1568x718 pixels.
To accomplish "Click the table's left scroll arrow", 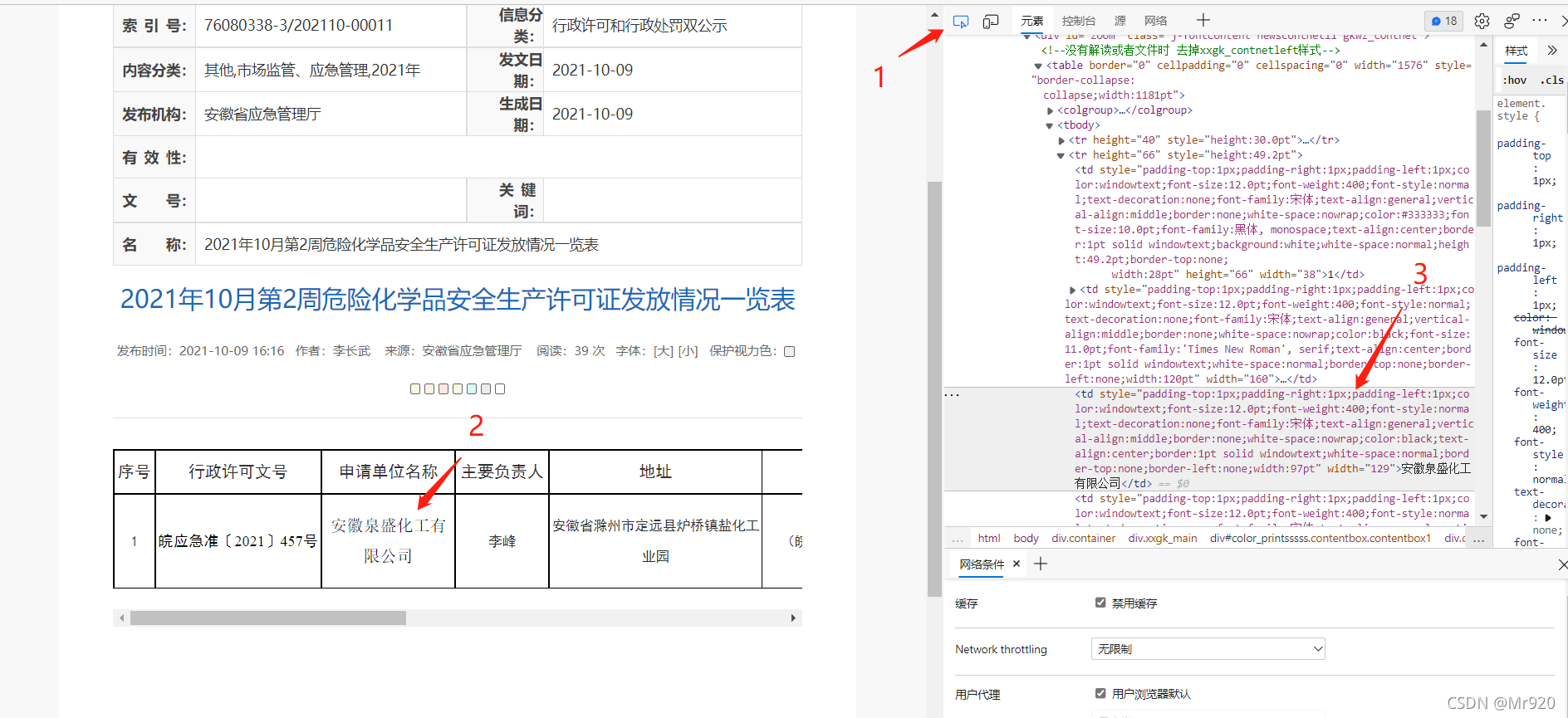I will [x=122, y=618].
